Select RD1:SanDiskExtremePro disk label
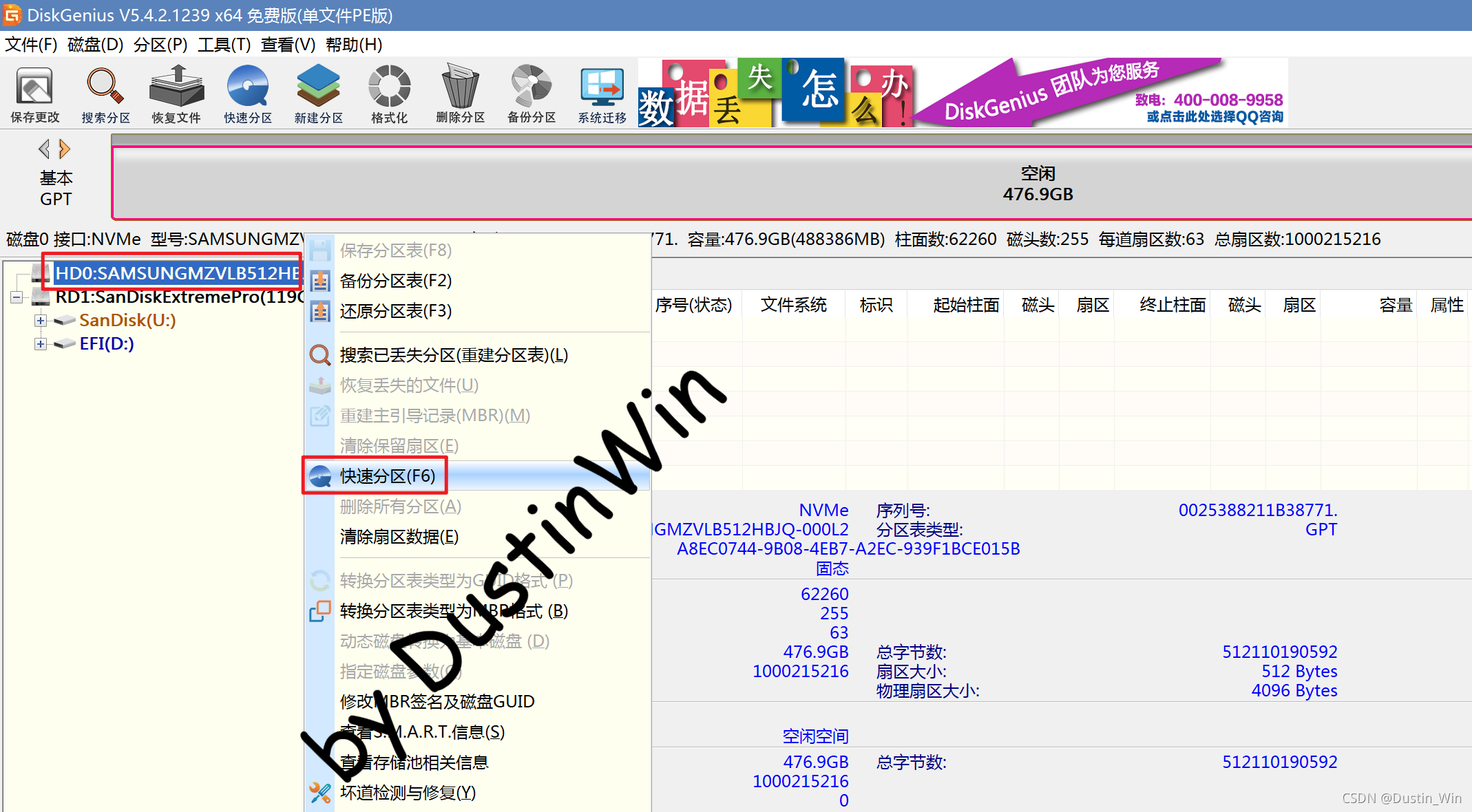Image resolution: width=1472 pixels, height=812 pixels. coord(179,297)
